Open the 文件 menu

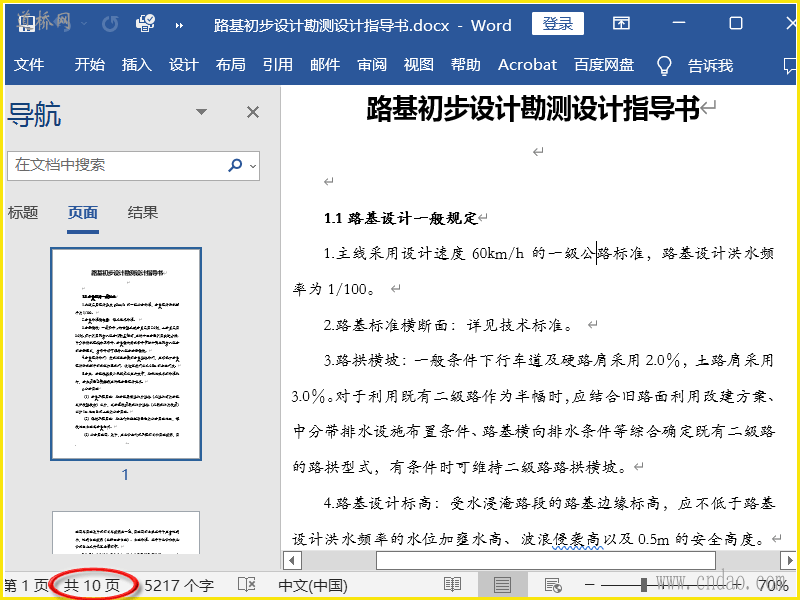tap(29, 65)
